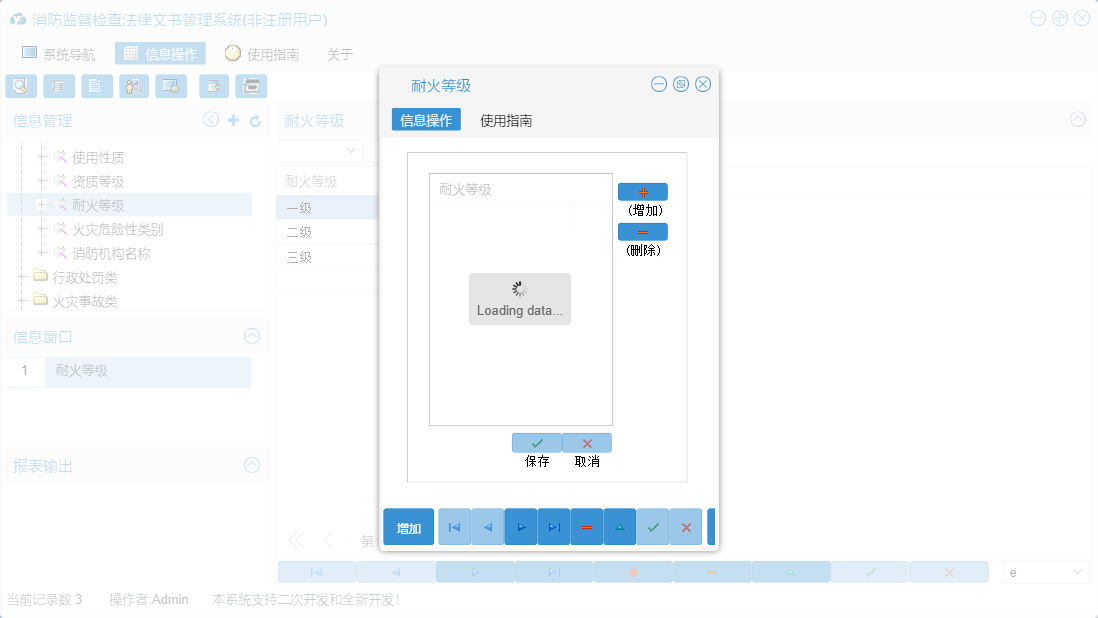Image resolution: width=1098 pixels, height=618 pixels.
Task: Click the printer toolbar icon
Action: click(x=251, y=86)
